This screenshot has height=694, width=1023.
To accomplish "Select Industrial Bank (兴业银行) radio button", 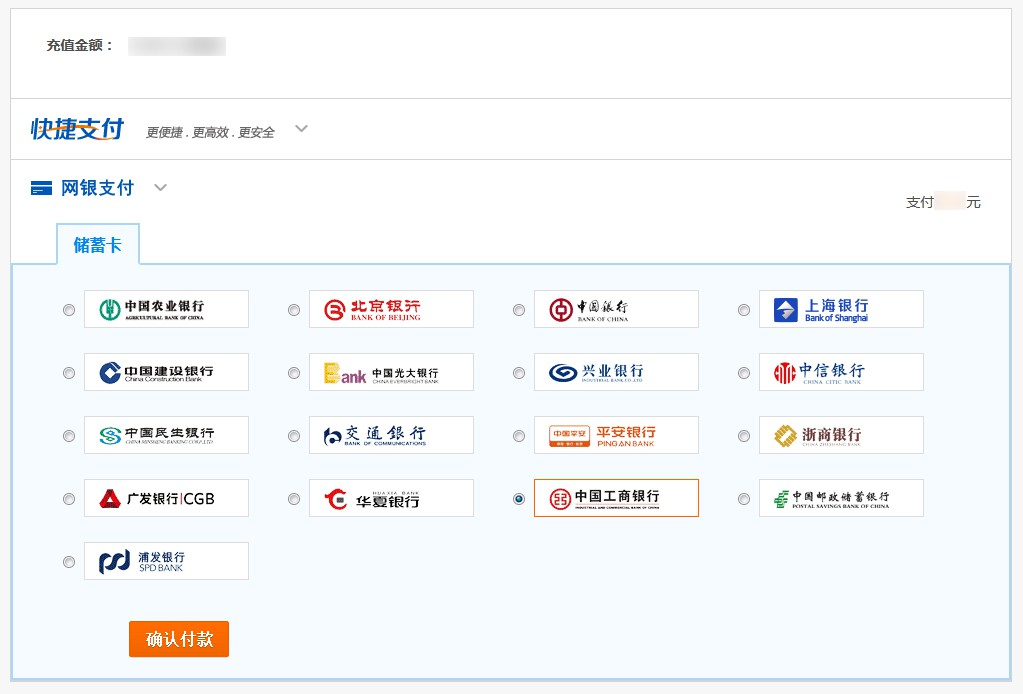I will 519,373.
